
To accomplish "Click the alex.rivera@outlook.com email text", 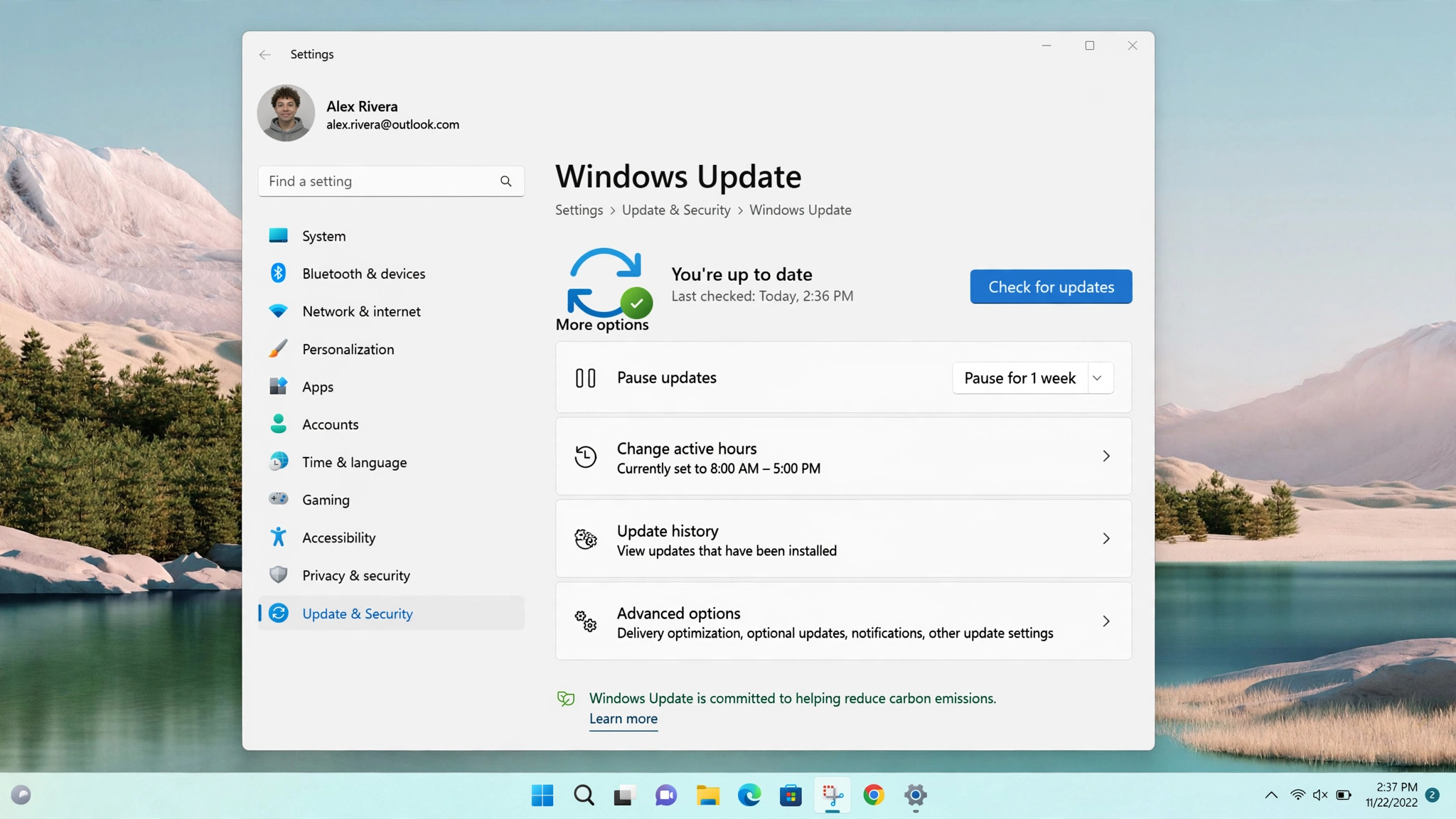I will pyautogui.click(x=393, y=125).
